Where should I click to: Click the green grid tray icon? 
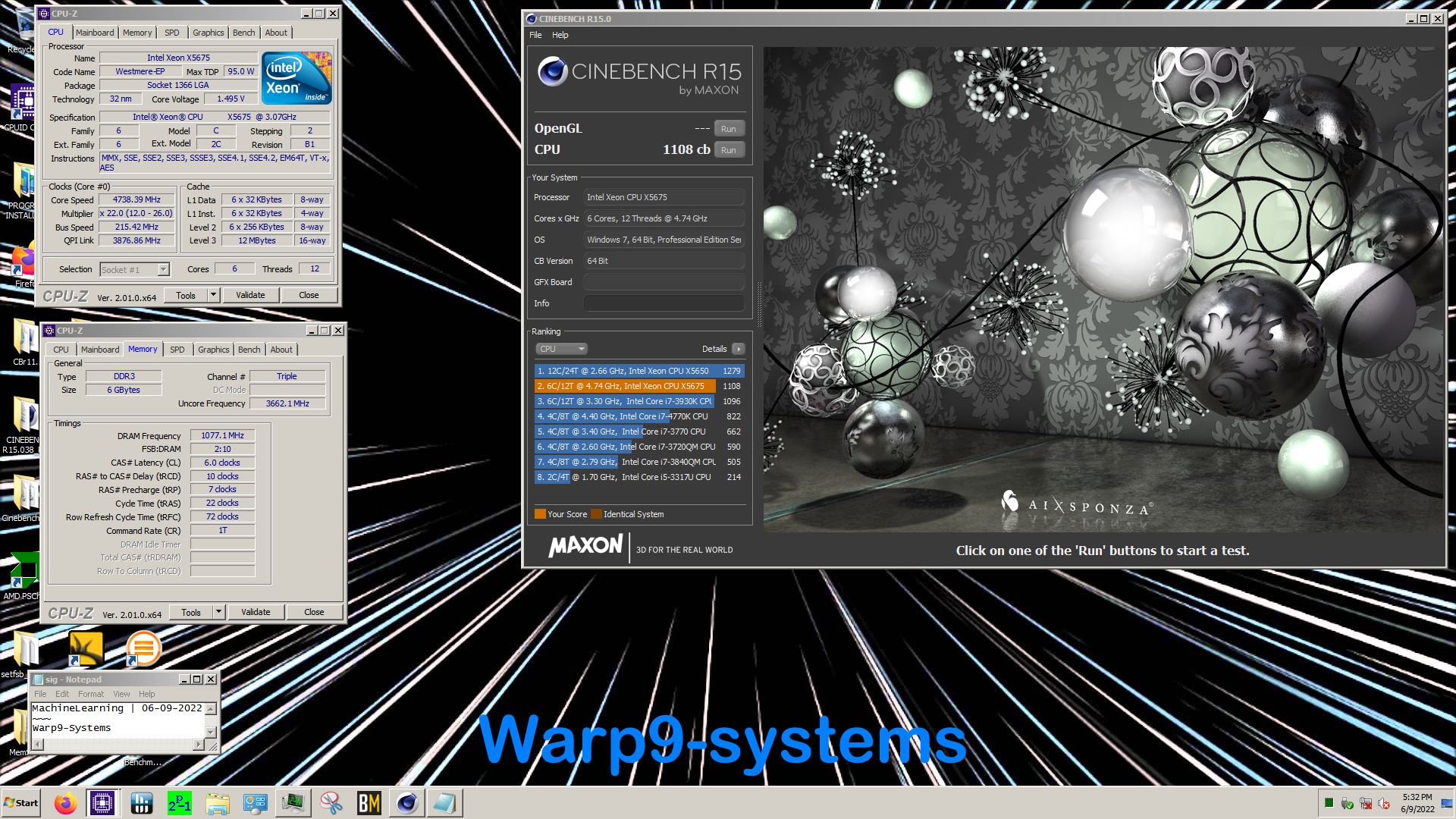[x=1329, y=803]
